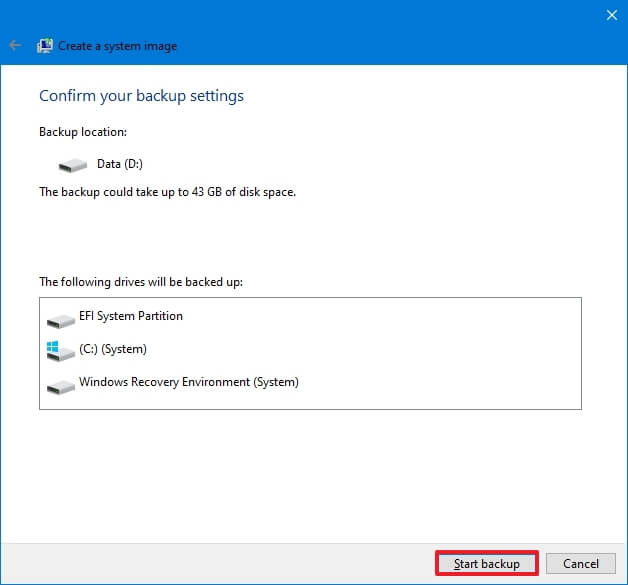Screen dimensions: 628x585
Task: Click the 'Confirm your backup settings' heading
Action: point(141,96)
